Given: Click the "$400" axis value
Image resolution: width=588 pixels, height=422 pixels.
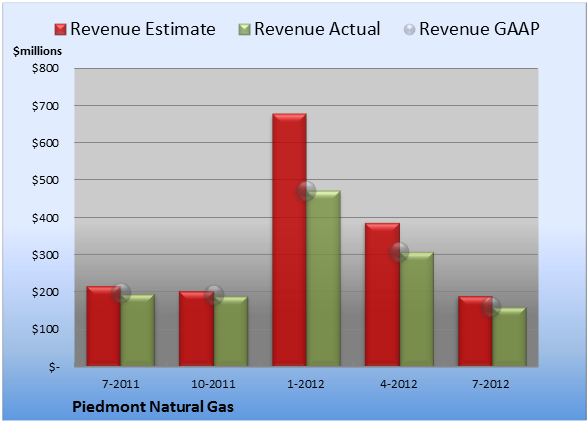Looking at the screenshot, I should [45, 218].
